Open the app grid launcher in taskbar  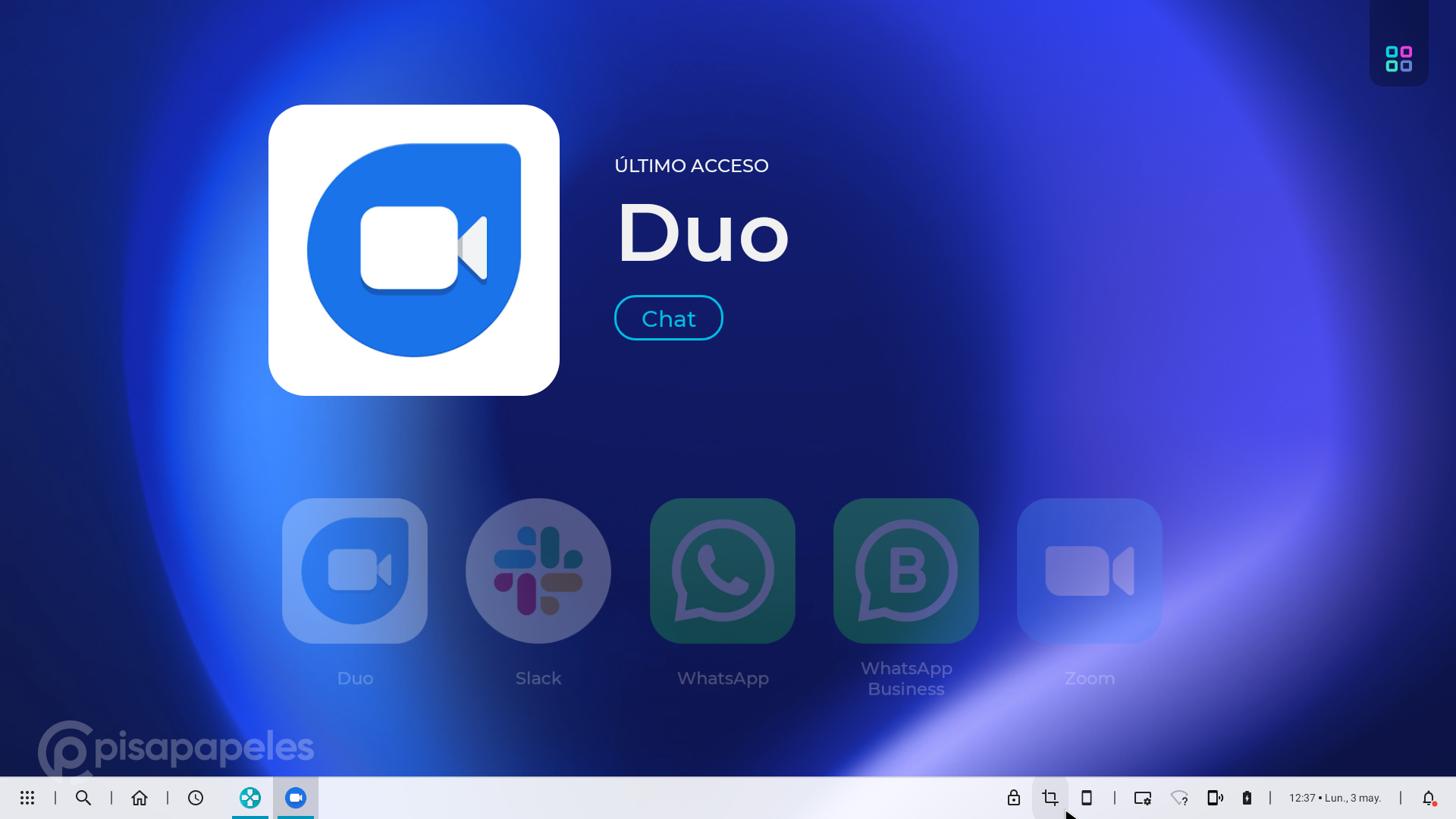click(x=27, y=798)
